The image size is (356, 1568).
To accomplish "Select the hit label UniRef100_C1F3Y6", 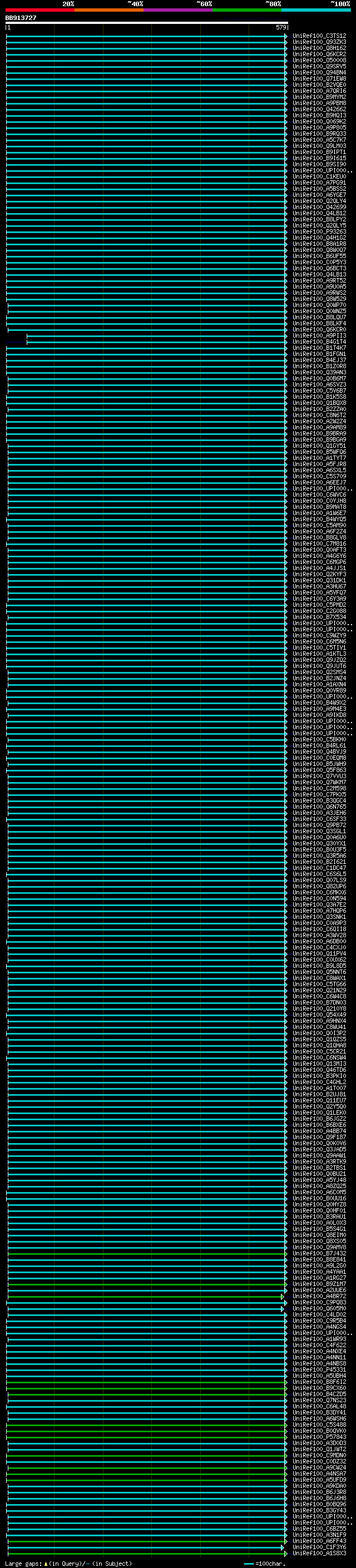I will (x=319, y=1547).
